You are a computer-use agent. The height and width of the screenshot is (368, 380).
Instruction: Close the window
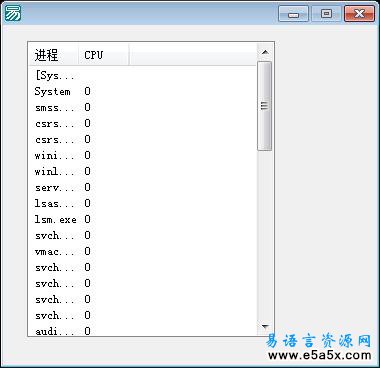point(359,14)
